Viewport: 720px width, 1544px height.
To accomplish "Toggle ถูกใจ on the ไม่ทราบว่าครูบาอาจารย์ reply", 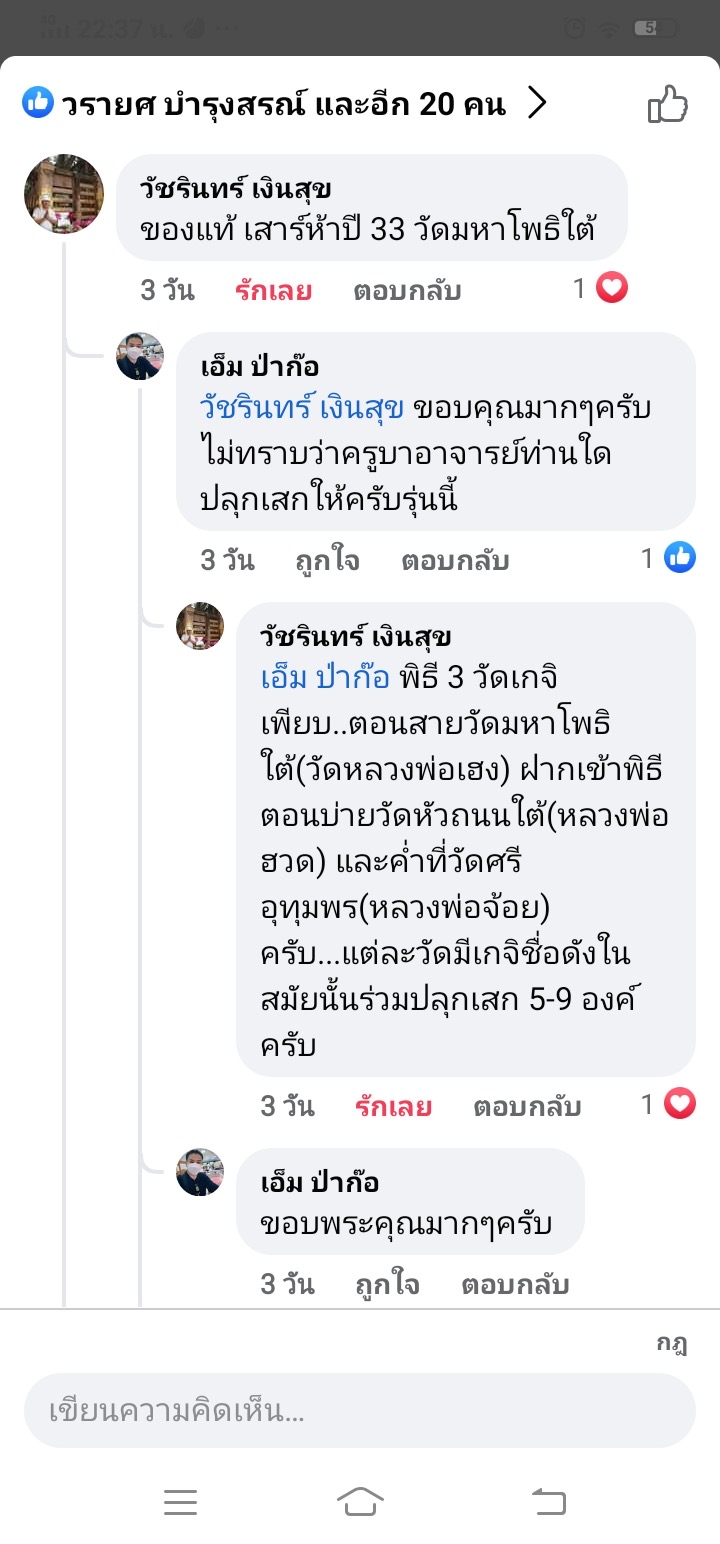I will click(328, 561).
